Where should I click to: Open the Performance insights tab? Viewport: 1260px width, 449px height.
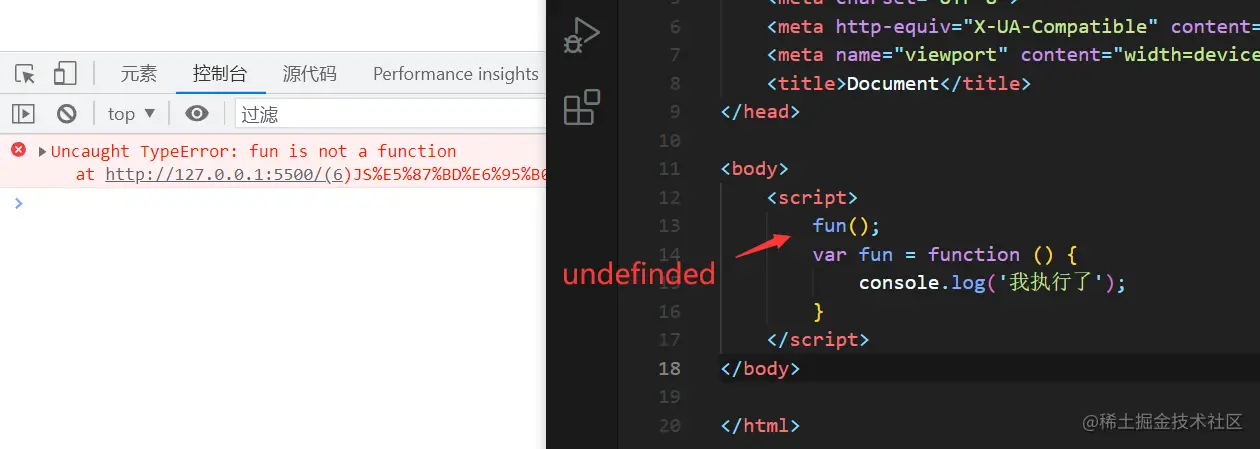point(455,74)
